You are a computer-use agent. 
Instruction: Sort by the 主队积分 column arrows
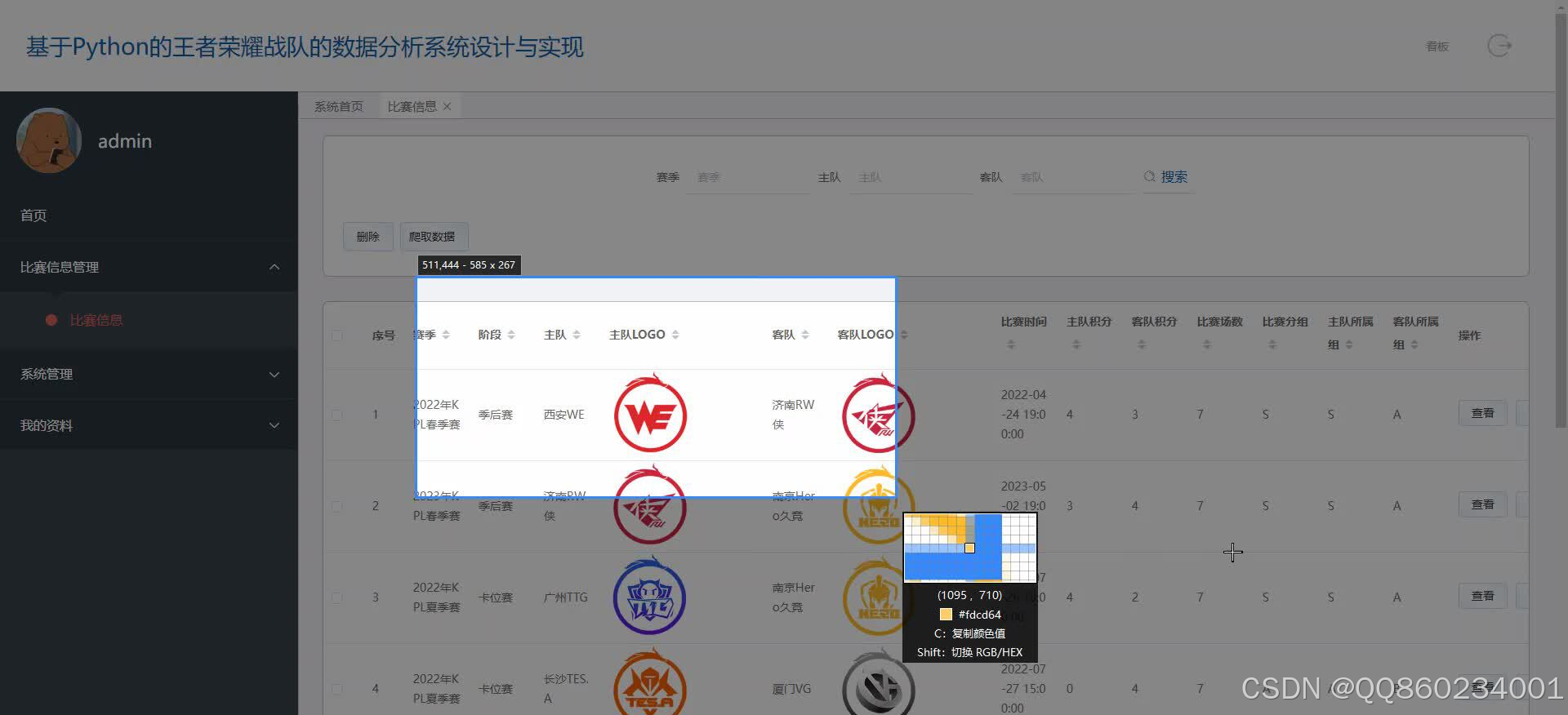coord(1076,344)
